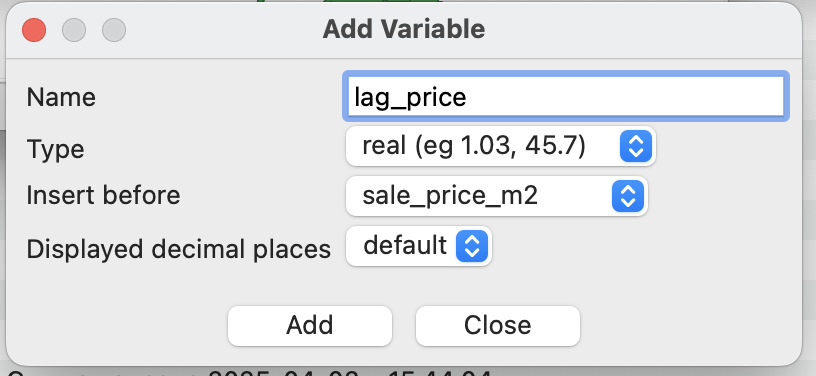This screenshot has width=816, height=376.
Task: Click the Add Variable title bar text
Action: tap(404, 29)
